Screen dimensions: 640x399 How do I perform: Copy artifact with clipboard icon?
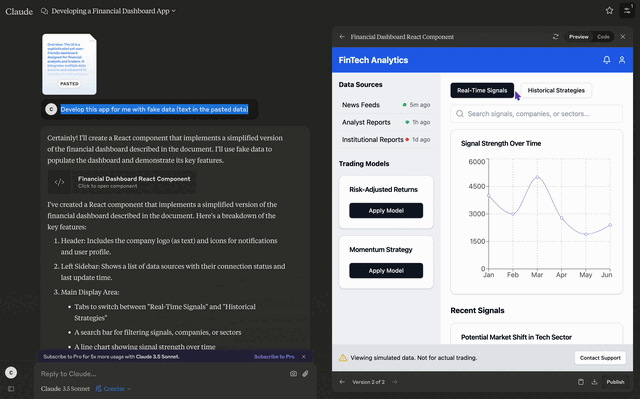pyautogui.click(x=581, y=382)
